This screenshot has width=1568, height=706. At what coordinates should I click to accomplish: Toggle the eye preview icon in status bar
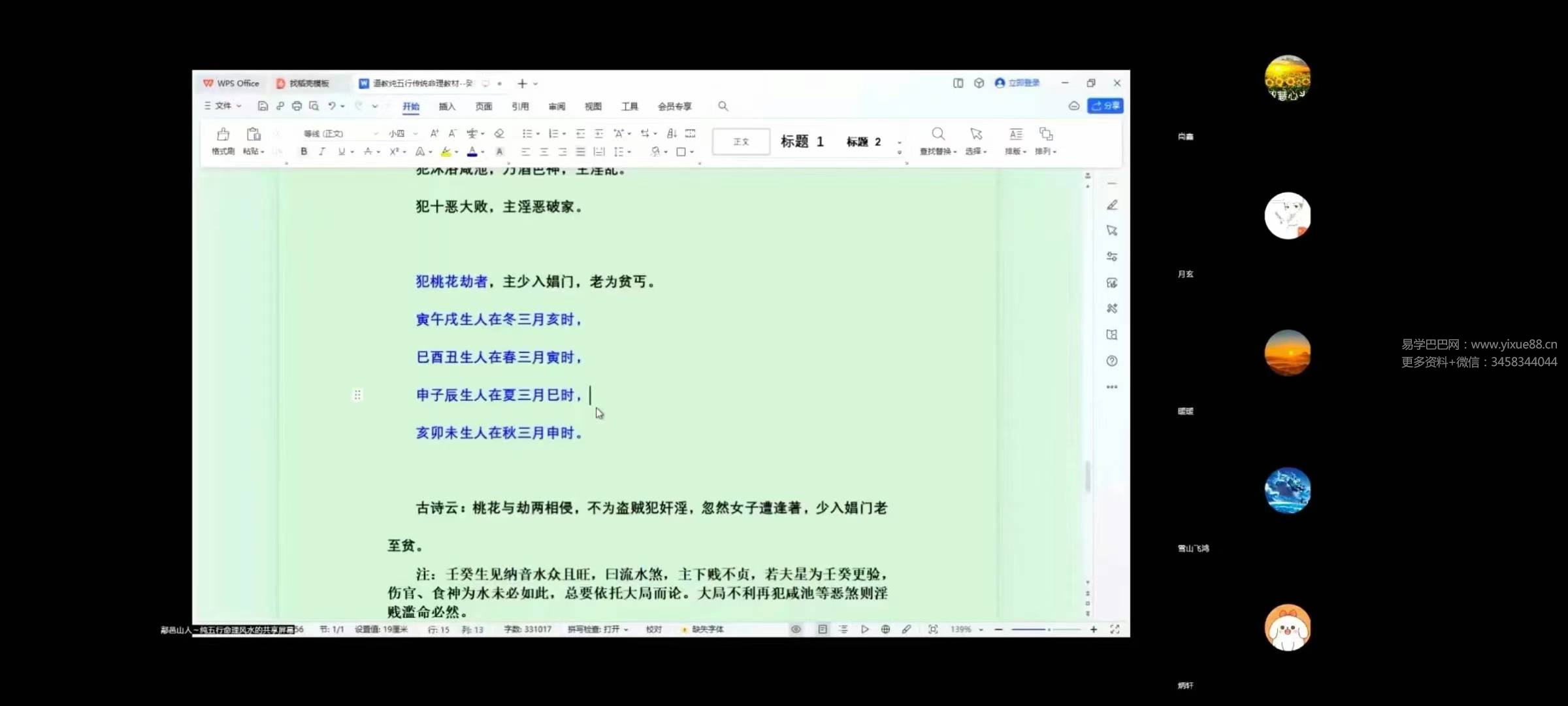pos(796,629)
